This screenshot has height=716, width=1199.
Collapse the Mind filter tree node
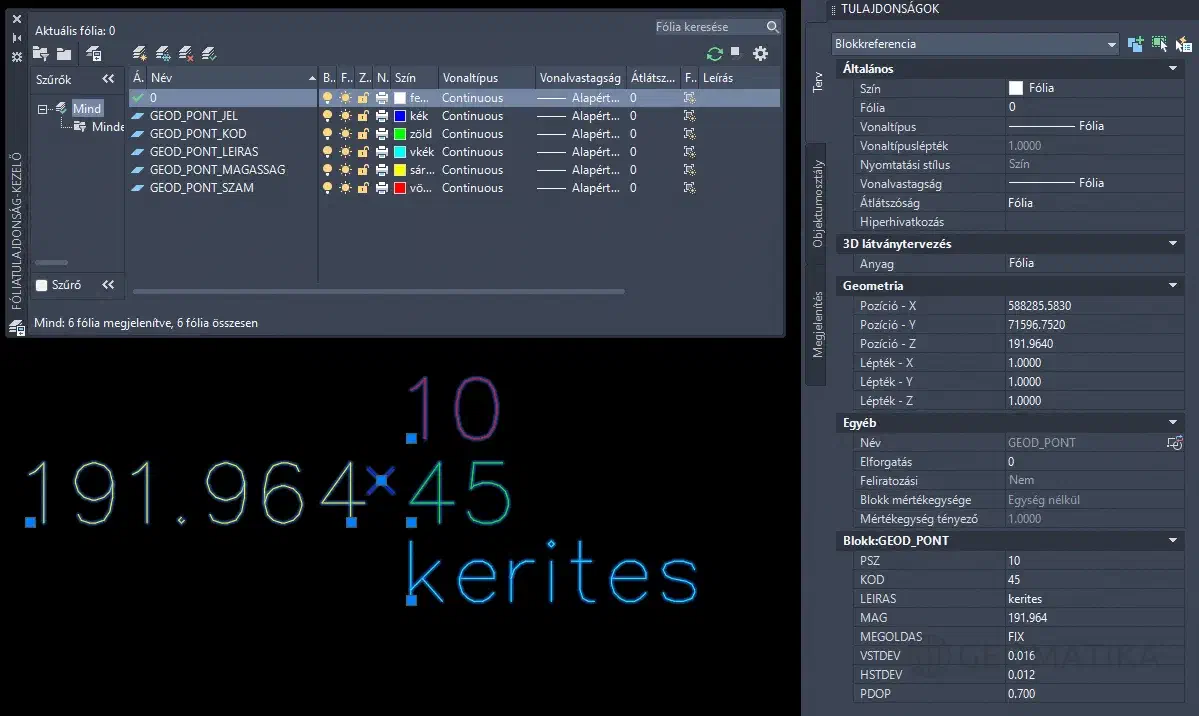coord(43,109)
